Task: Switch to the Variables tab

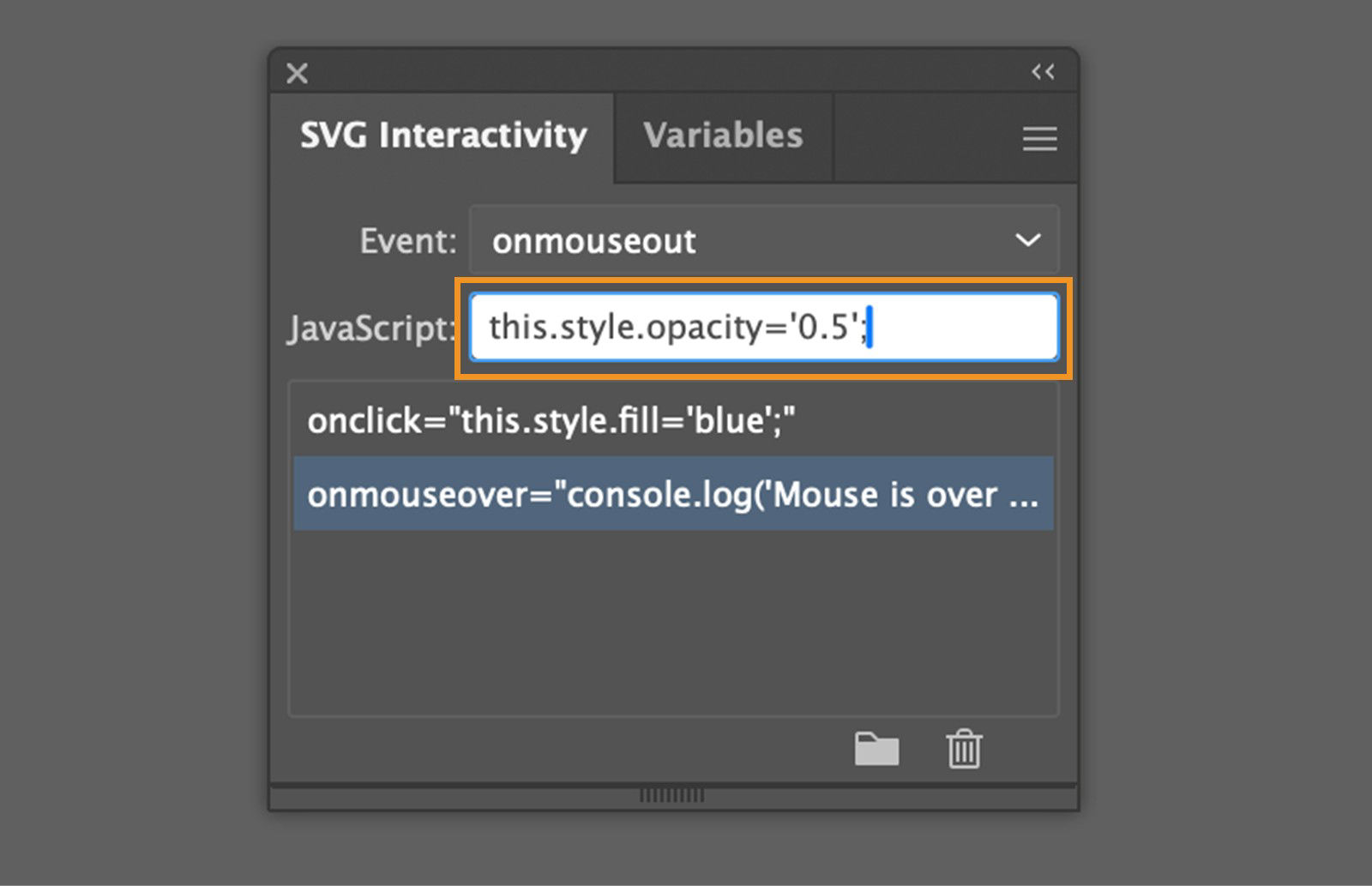Action: click(x=725, y=136)
